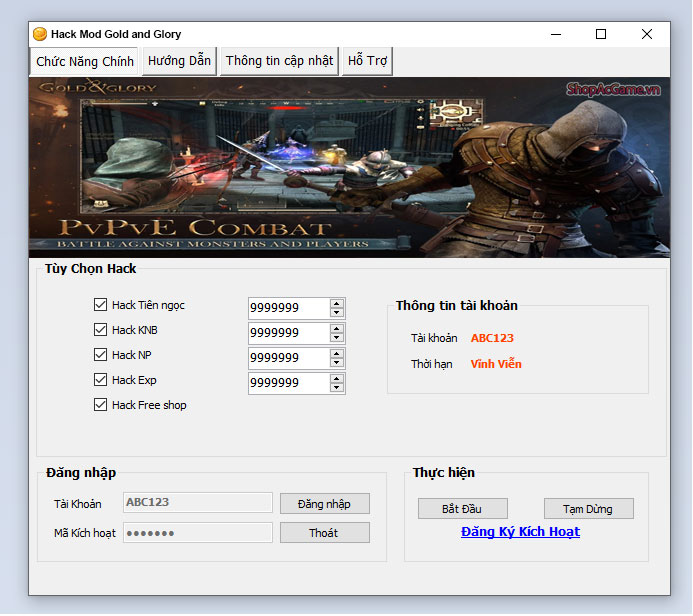
Task: Increase the Hack Tiên ngọc value with up arrow
Action: click(336, 304)
